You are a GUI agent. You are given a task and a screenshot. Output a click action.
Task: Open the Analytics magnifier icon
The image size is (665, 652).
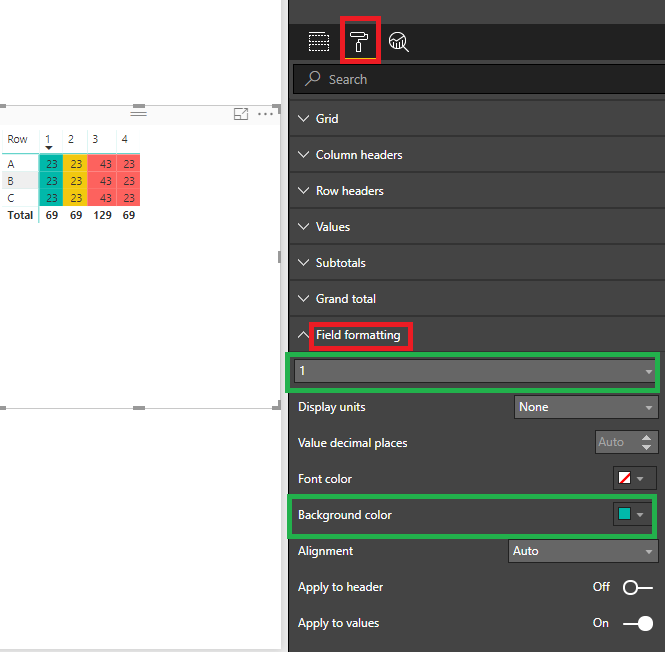click(399, 42)
